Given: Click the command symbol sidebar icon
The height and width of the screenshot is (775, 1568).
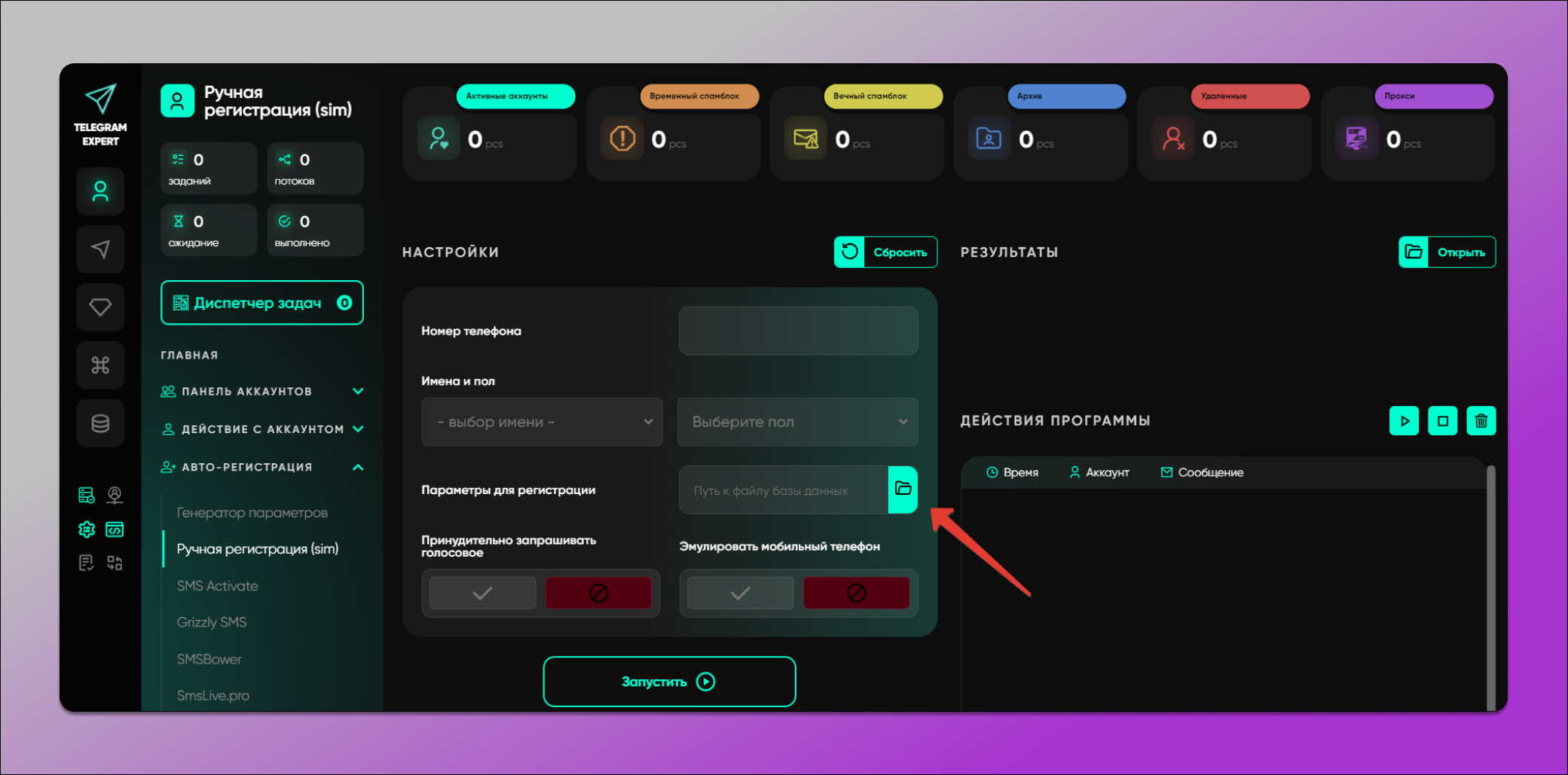Looking at the screenshot, I should [x=100, y=365].
